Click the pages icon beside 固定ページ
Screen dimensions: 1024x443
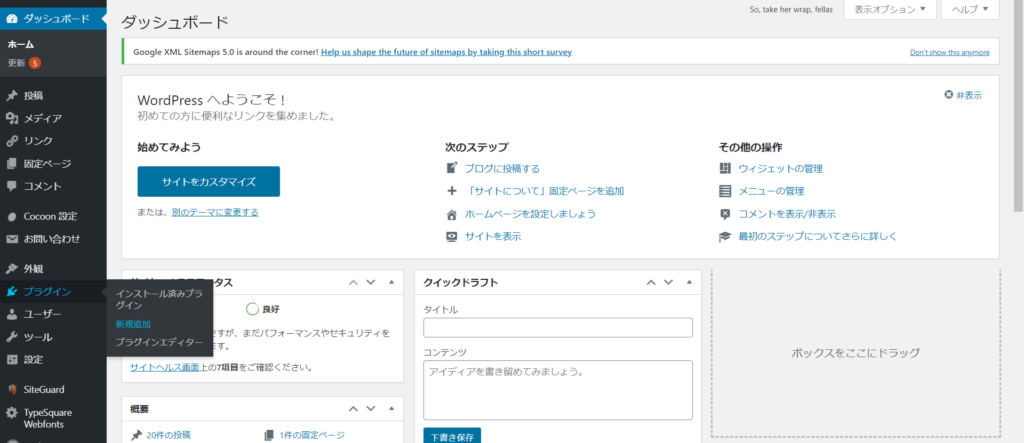point(11,163)
